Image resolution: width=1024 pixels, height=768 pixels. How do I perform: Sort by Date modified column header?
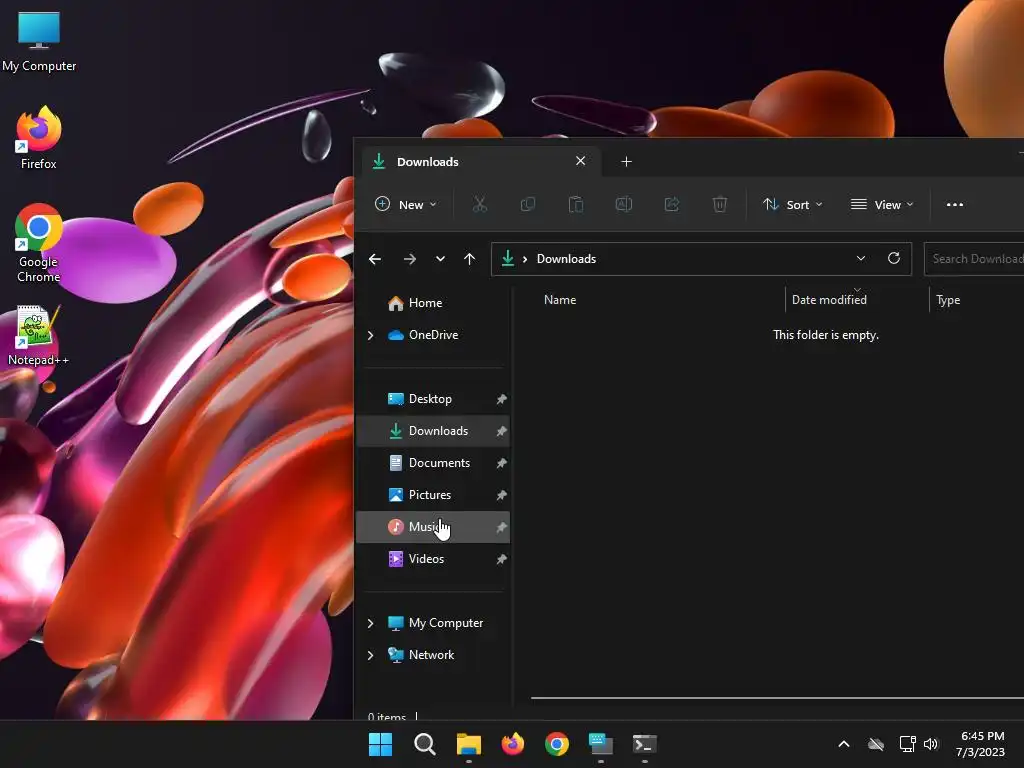pos(857,300)
